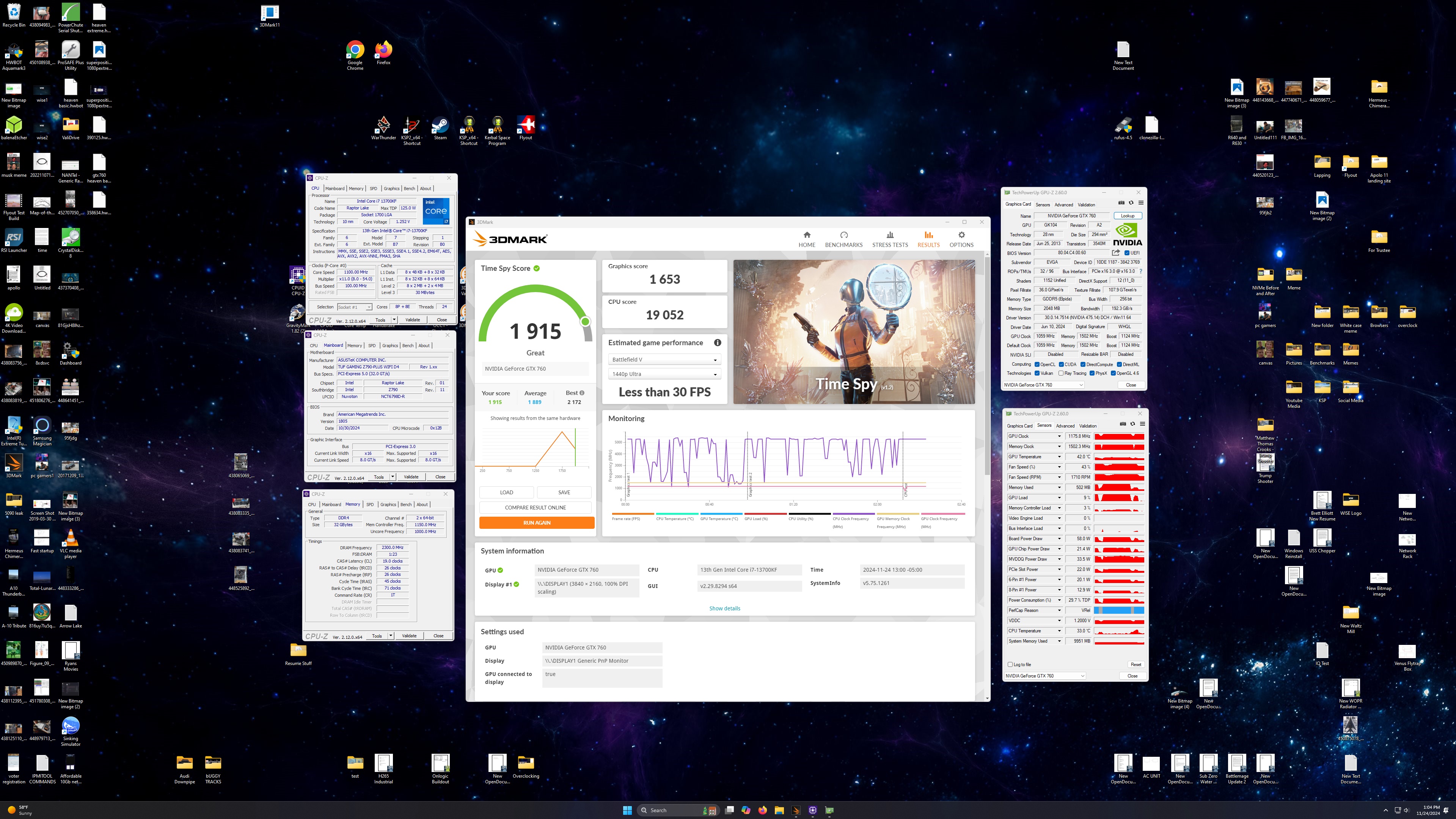Expand the Board Power Draw sensor dropdown

(1059, 539)
